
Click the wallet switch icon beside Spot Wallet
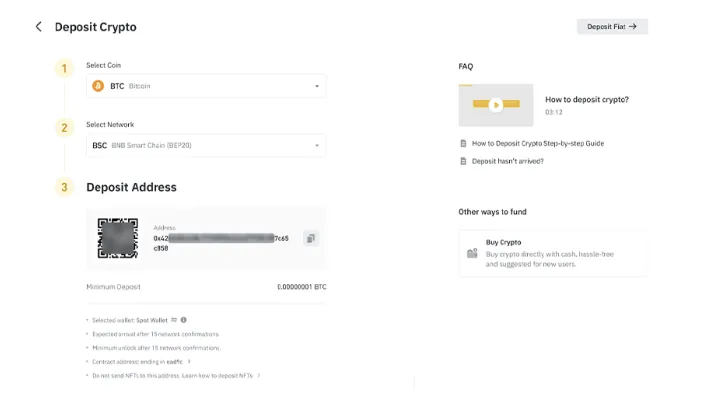point(174,320)
